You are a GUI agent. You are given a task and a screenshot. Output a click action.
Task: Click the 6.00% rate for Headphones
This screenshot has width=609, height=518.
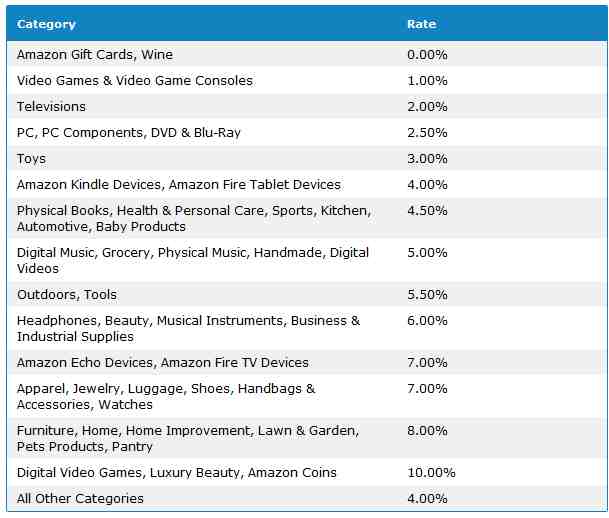coord(427,321)
